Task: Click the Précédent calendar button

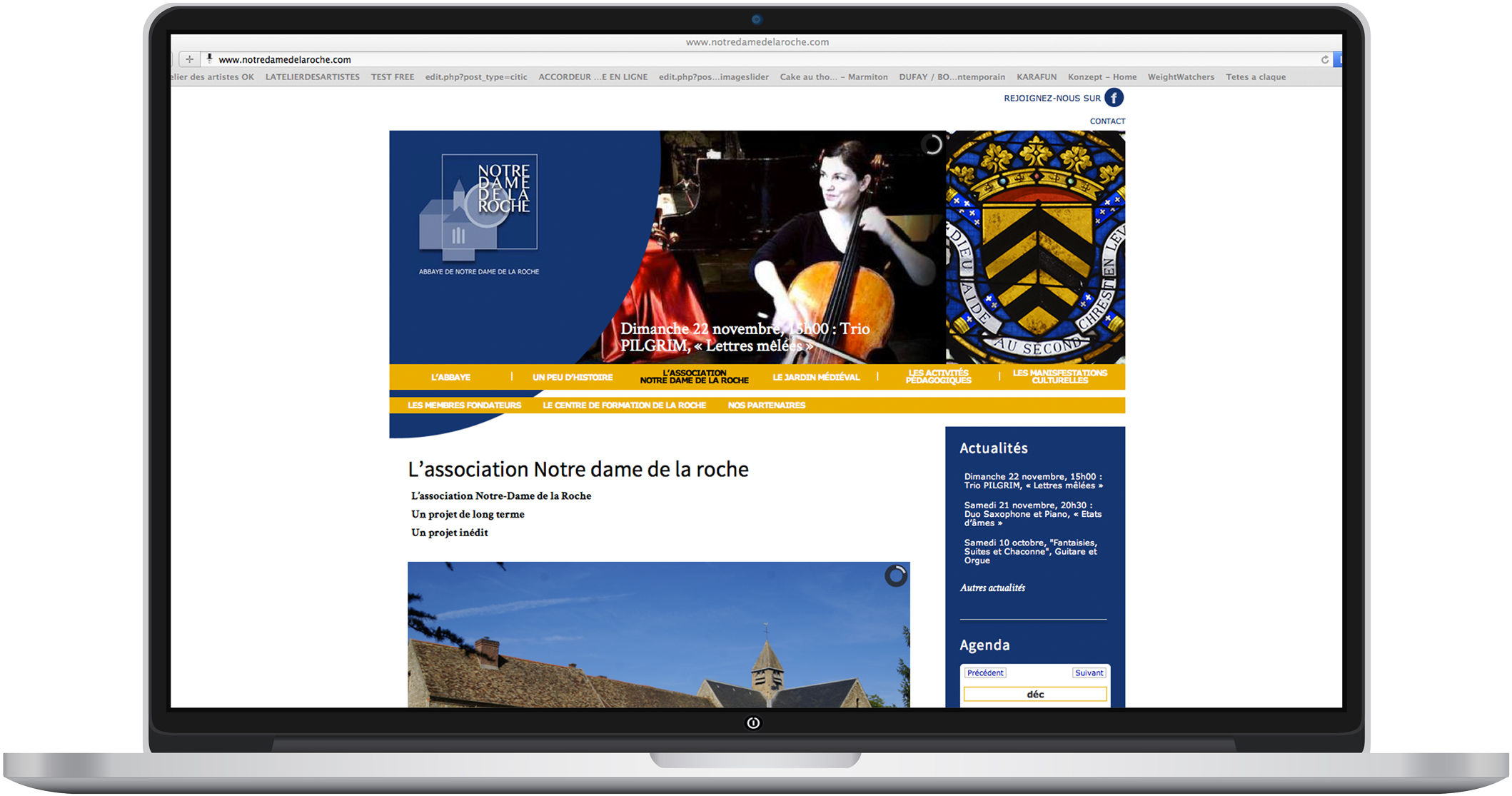Action: coord(985,673)
